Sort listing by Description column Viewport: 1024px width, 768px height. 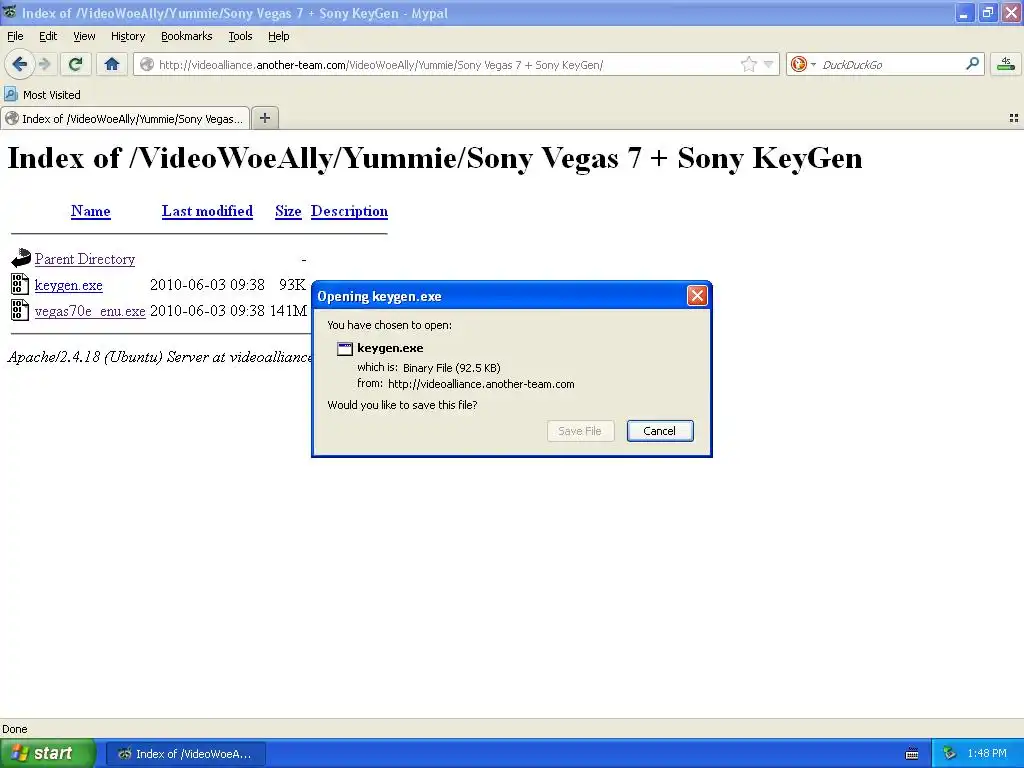(349, 211)
